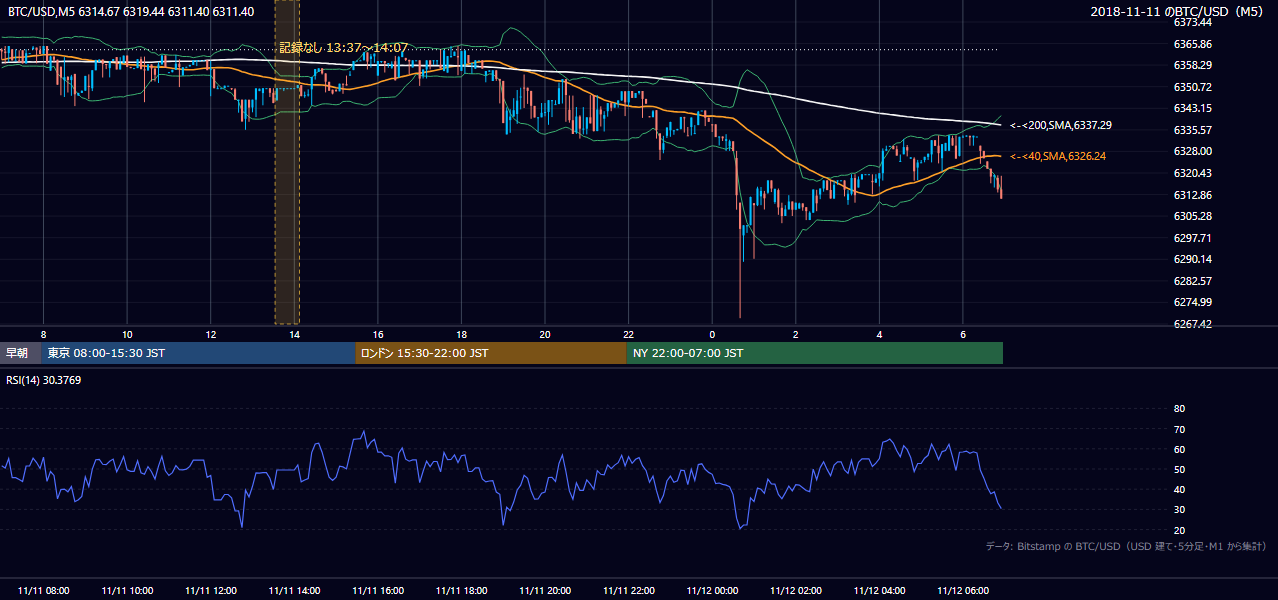
Task: Click the '11/12 06:00' date axis label
Action: (x=962, y=591)
